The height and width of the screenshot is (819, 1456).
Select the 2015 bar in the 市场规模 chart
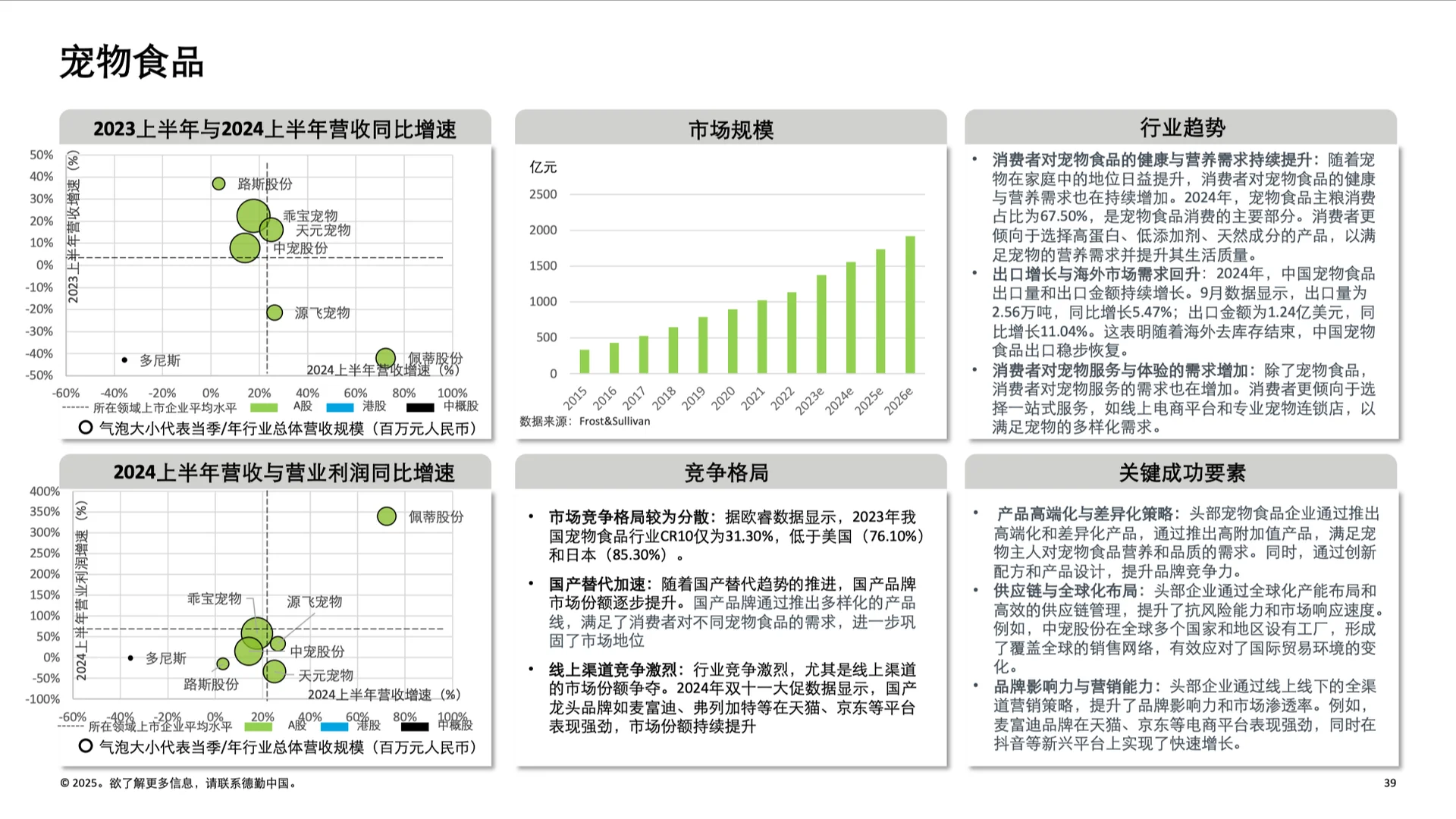coord(584,361)
